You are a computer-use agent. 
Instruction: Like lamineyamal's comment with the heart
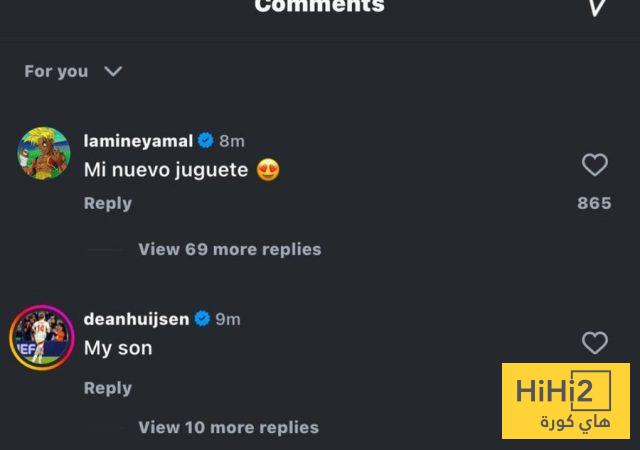click(595, 165)
